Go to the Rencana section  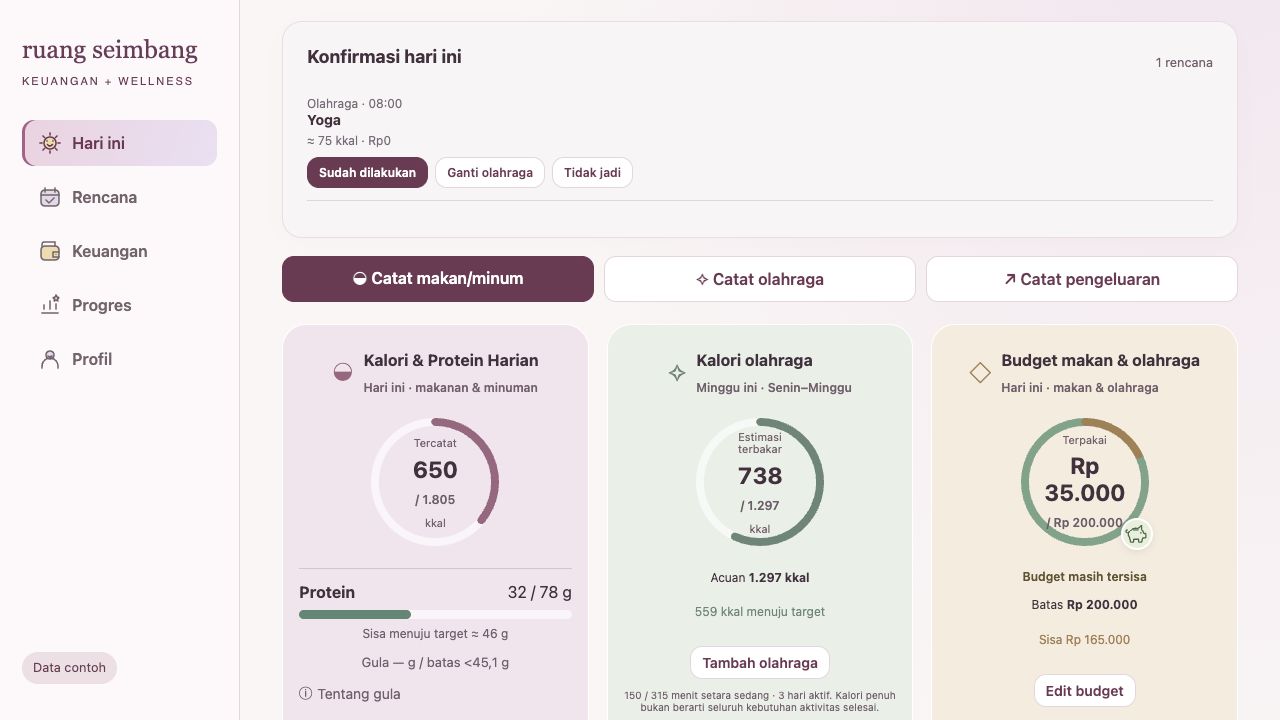(x=120, y=197)
